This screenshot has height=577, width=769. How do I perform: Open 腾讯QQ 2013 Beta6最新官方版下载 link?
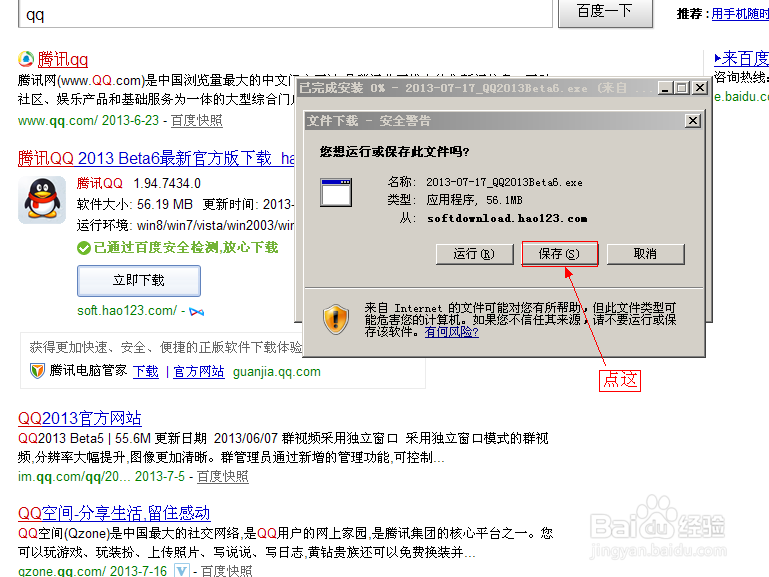pyautogui.click(x=156, y=158)
